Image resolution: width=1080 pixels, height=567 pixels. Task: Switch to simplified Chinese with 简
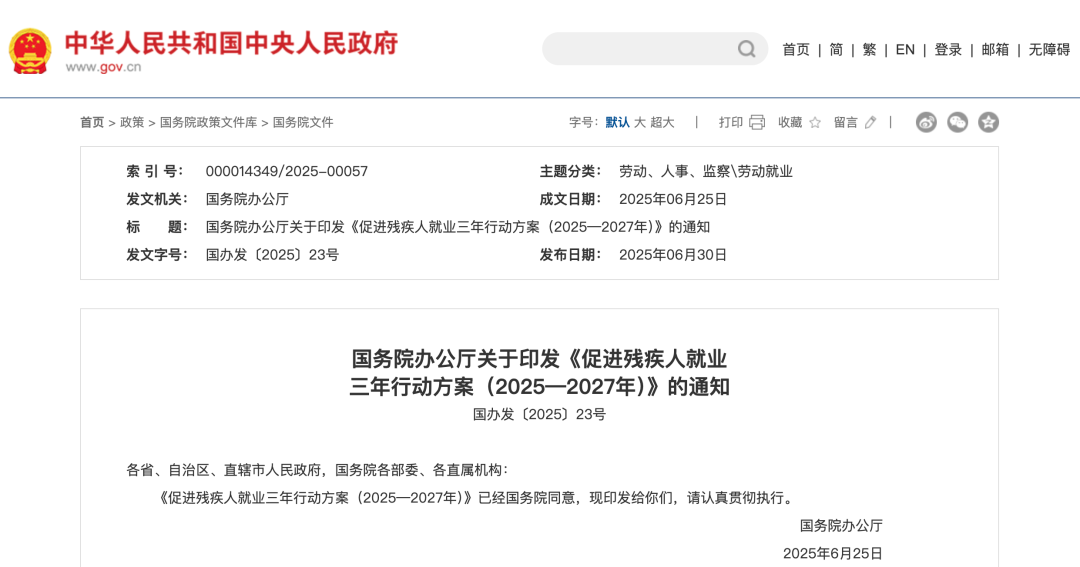(836, 49)
